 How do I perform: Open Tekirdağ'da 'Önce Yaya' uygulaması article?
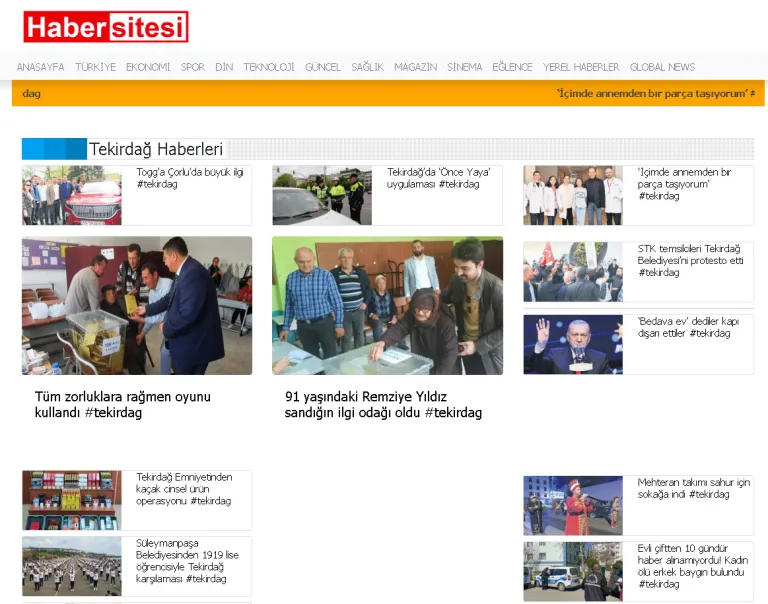pyautogui.click(x=438, y=178)
